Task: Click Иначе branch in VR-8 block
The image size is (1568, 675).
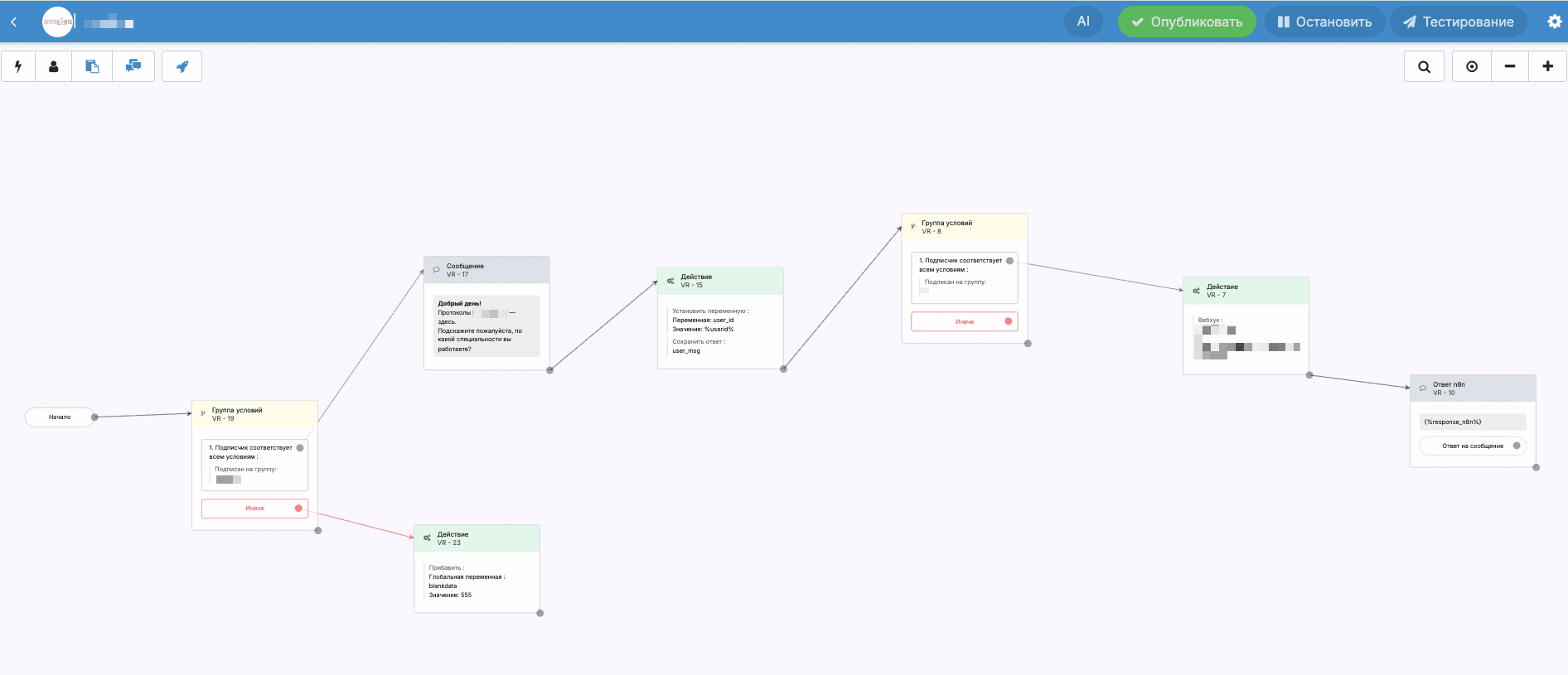Action: point(964,321)
